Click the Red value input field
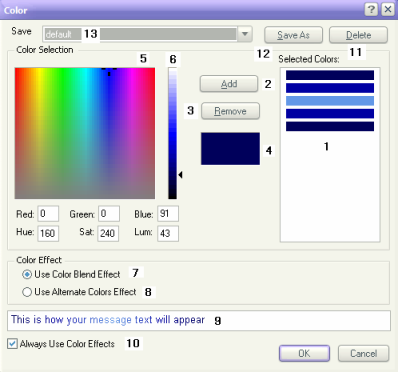398x372 pixels. [48, 214]
